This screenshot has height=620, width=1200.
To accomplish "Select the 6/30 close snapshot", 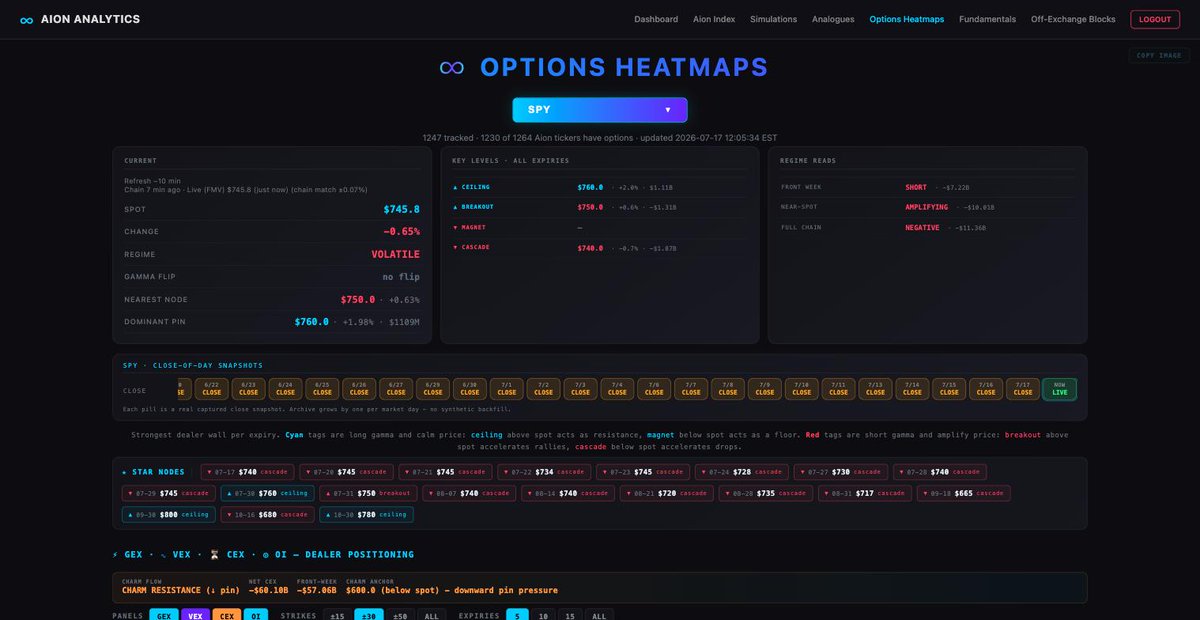I will (x=470, y=389).
